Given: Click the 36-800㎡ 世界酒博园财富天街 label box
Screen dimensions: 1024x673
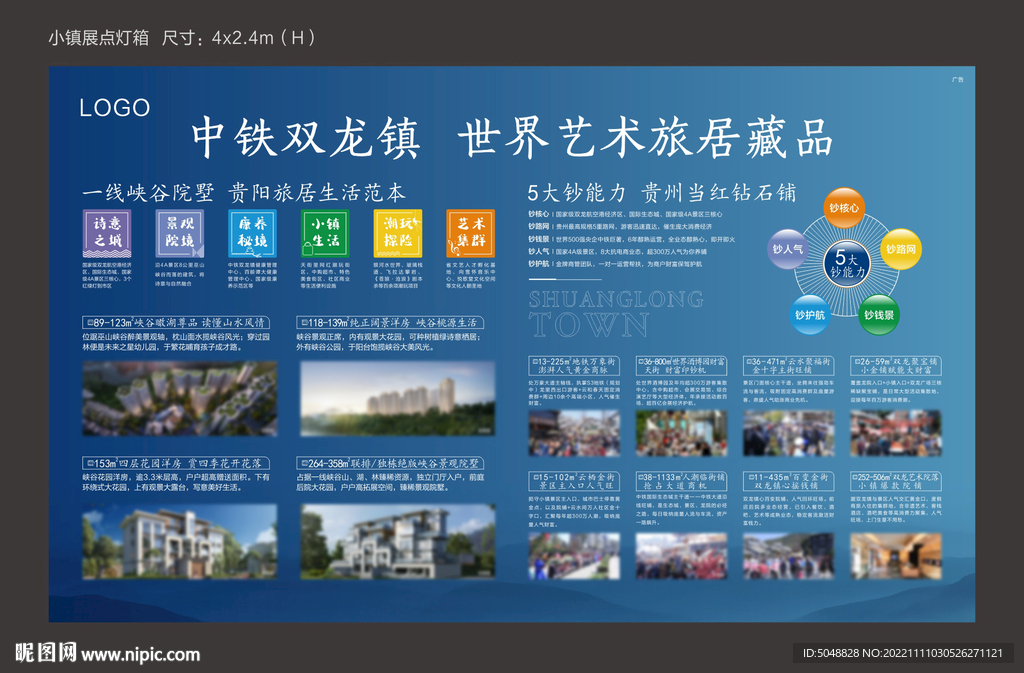Looking at the screenshot, I should coord(681,365).
